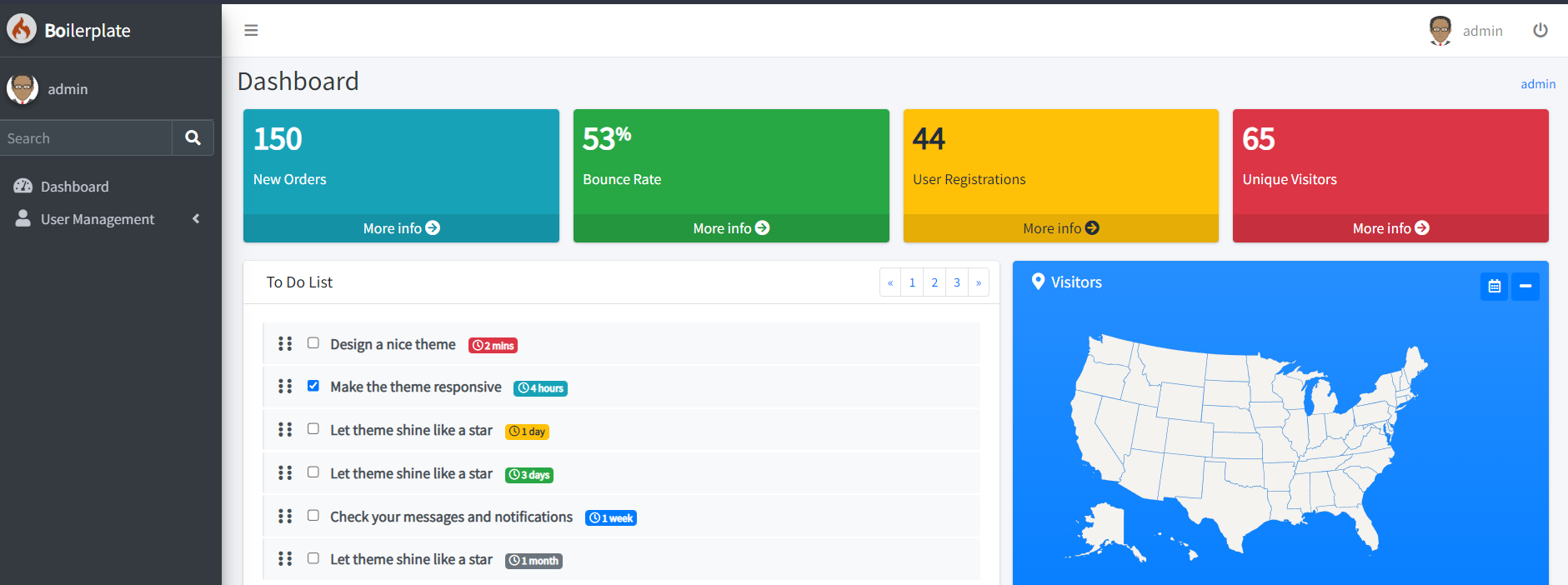
Task: Click the power logout icon
Action: tap(1540, 31)
